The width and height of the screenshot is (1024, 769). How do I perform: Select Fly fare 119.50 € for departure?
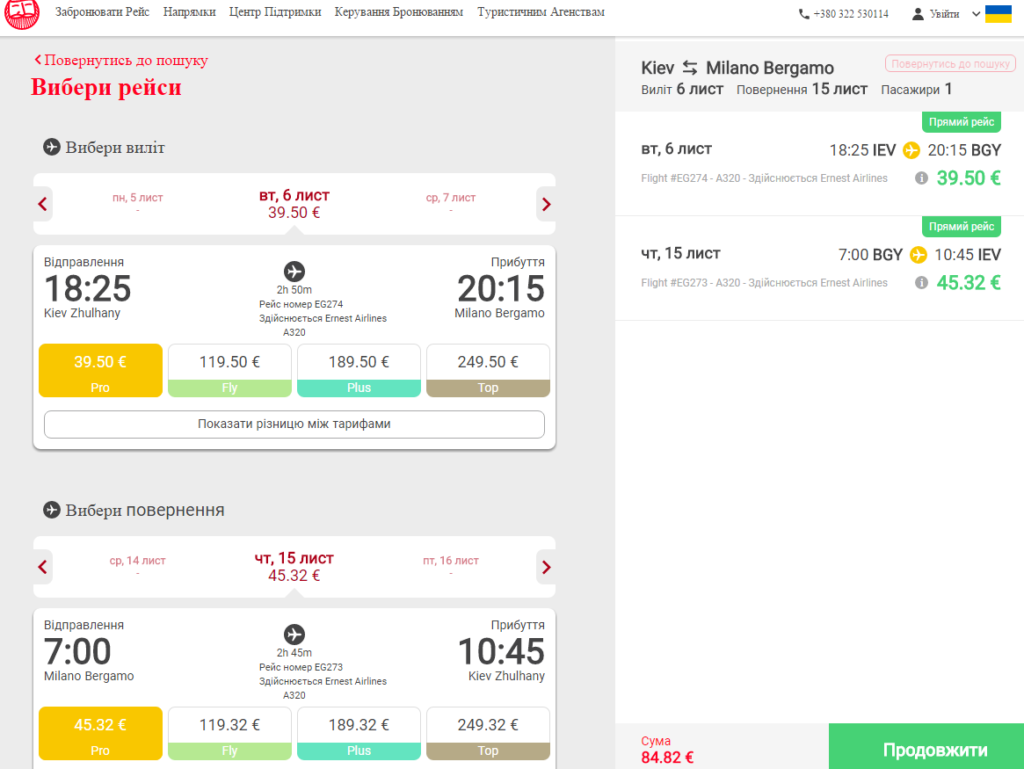click(x=229, y=371)
